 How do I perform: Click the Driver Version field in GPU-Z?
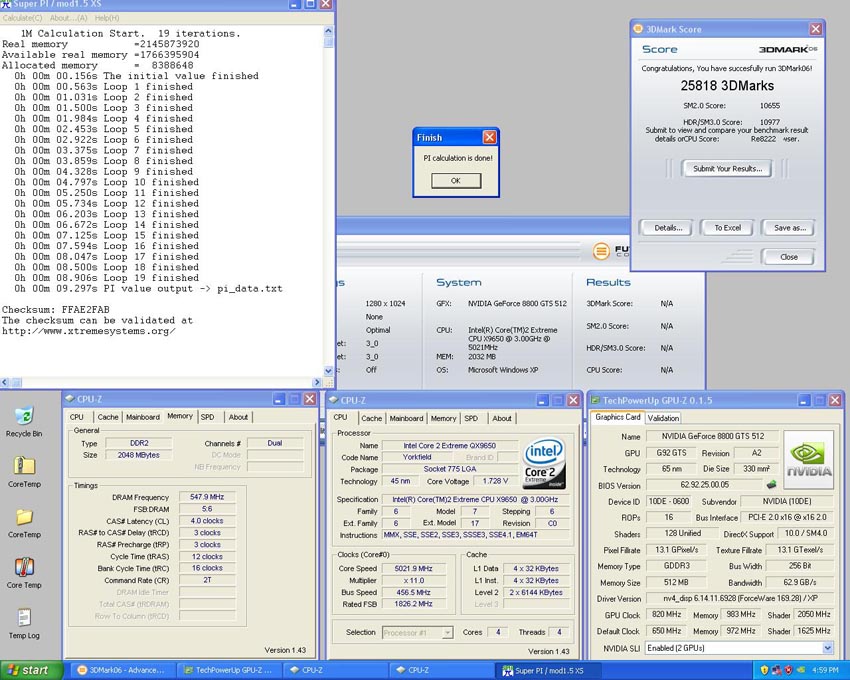tap(739, 598)
